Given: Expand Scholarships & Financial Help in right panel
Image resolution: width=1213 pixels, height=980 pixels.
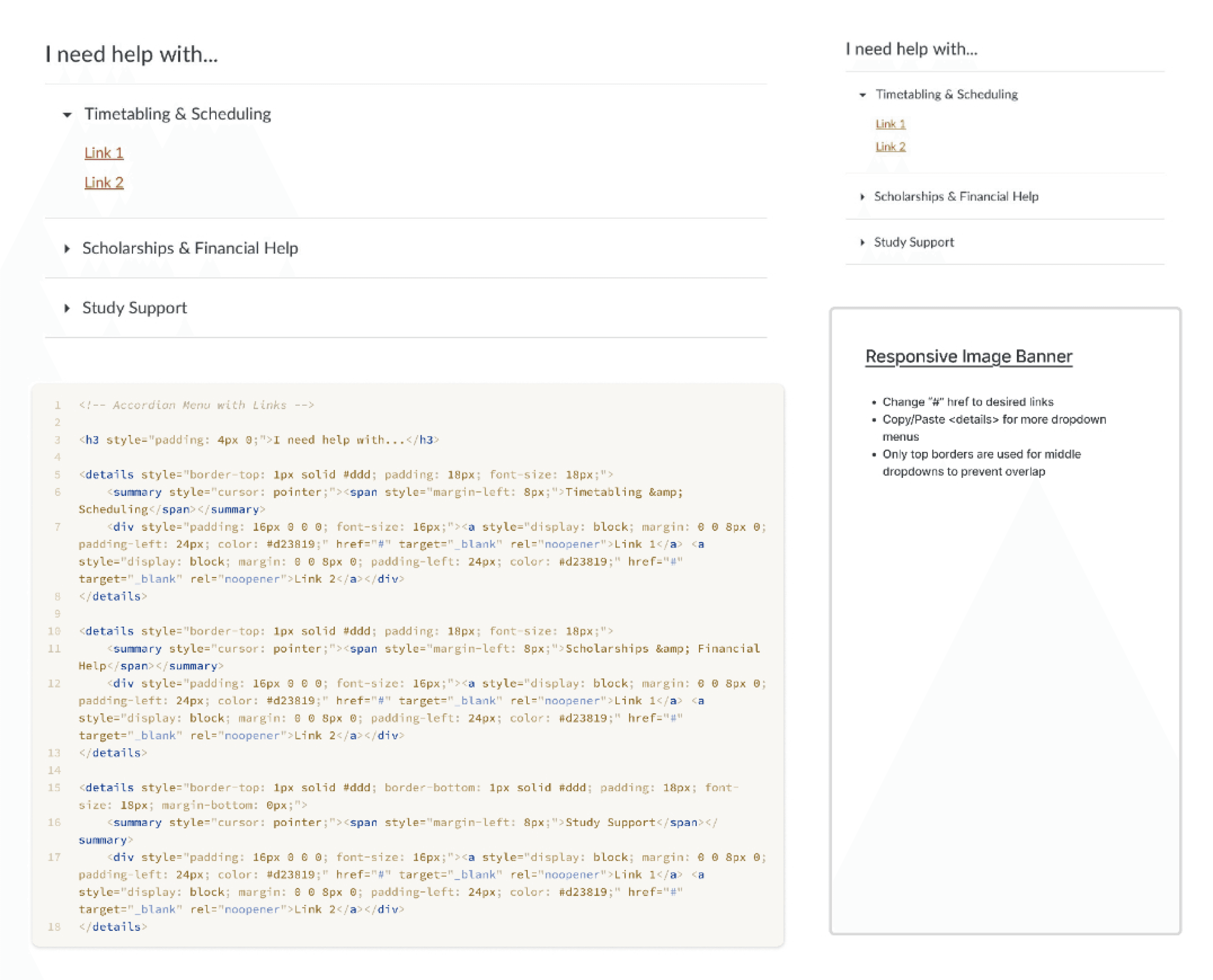Looking at the screenshot, I should [x=957, y=196].
